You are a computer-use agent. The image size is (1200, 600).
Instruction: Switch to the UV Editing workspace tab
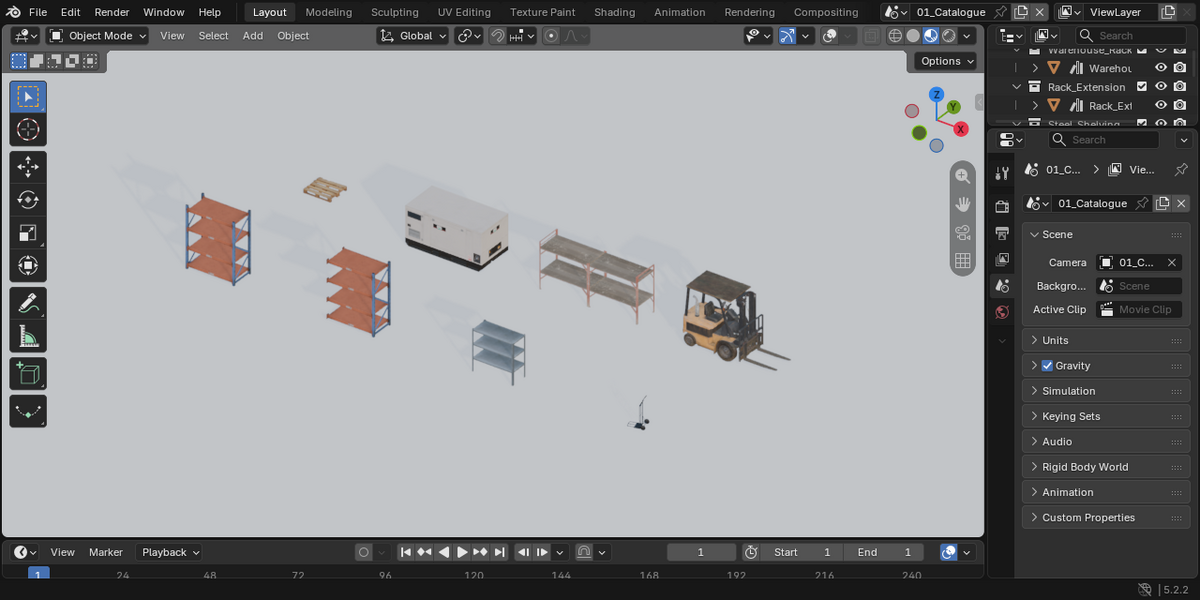coord(464,12)
